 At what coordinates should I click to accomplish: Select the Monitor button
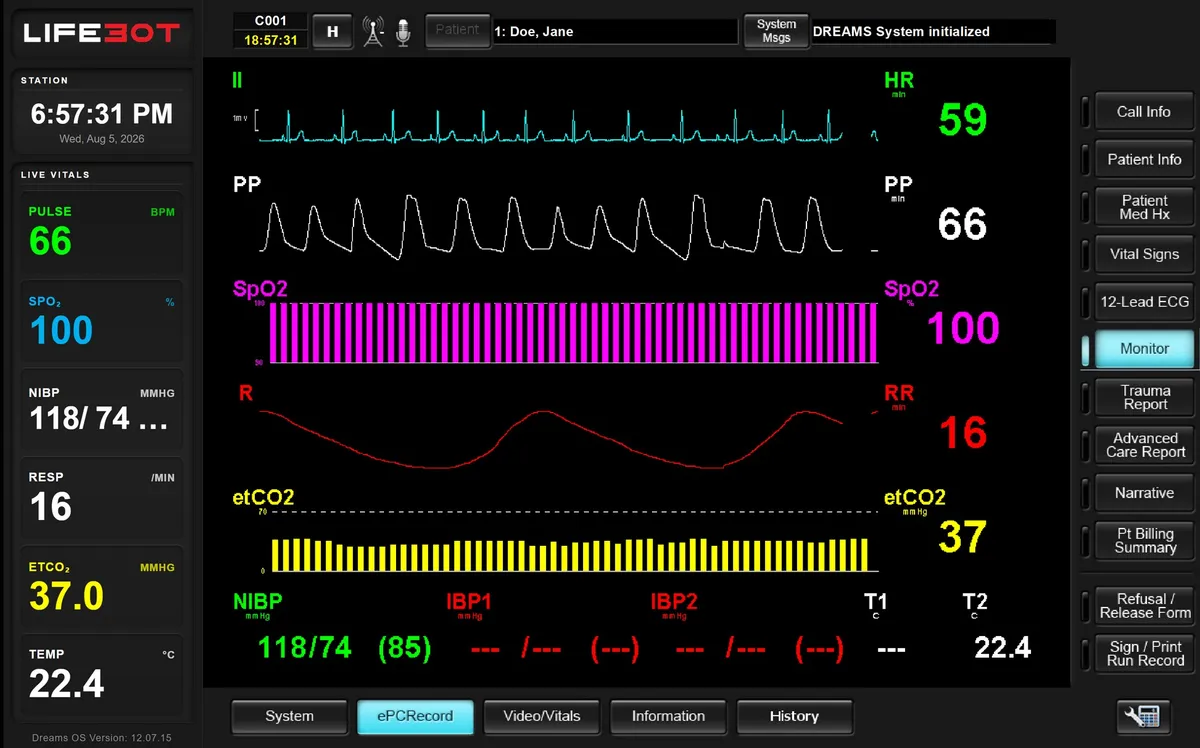point(1144,349)
